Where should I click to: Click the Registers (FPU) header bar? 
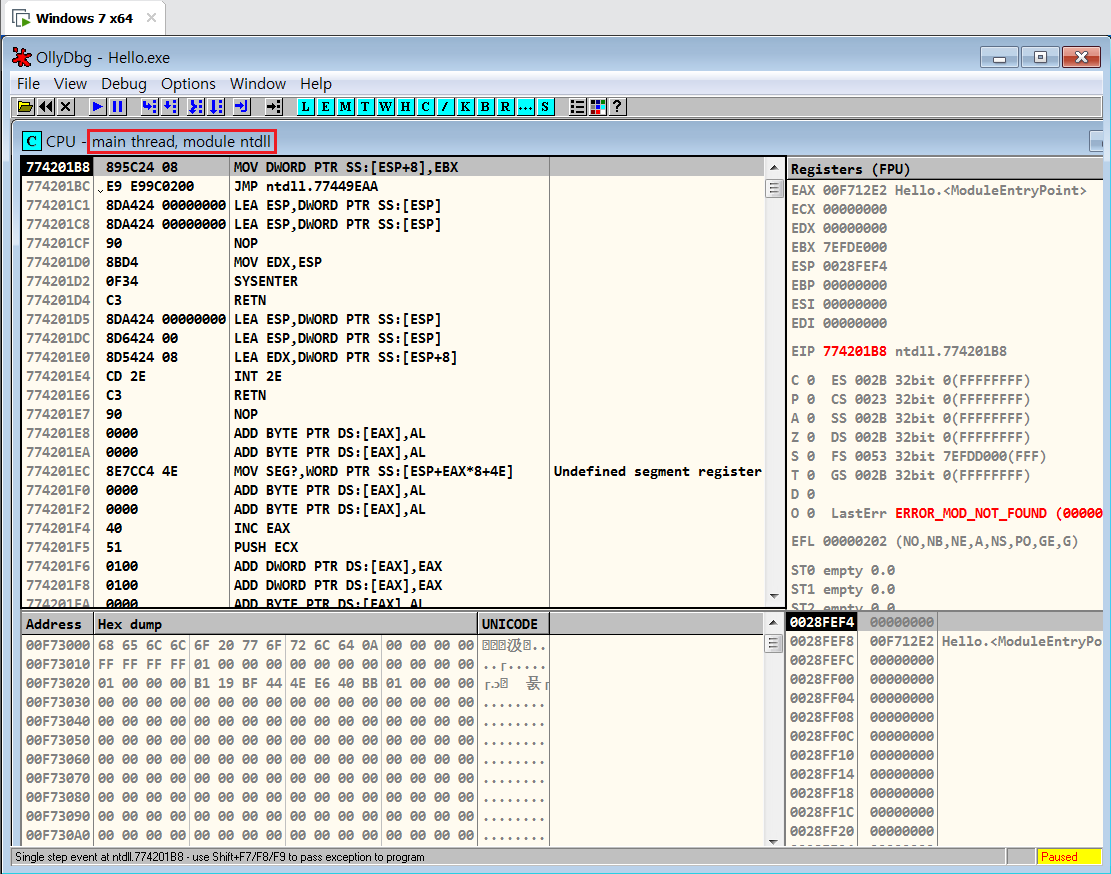[944, 169]
